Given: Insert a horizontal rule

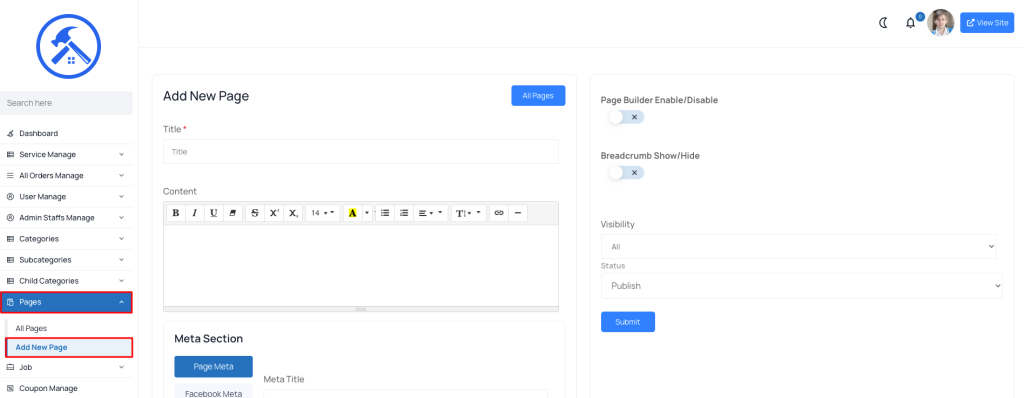Looking at the screenshot, I should 518,213.
